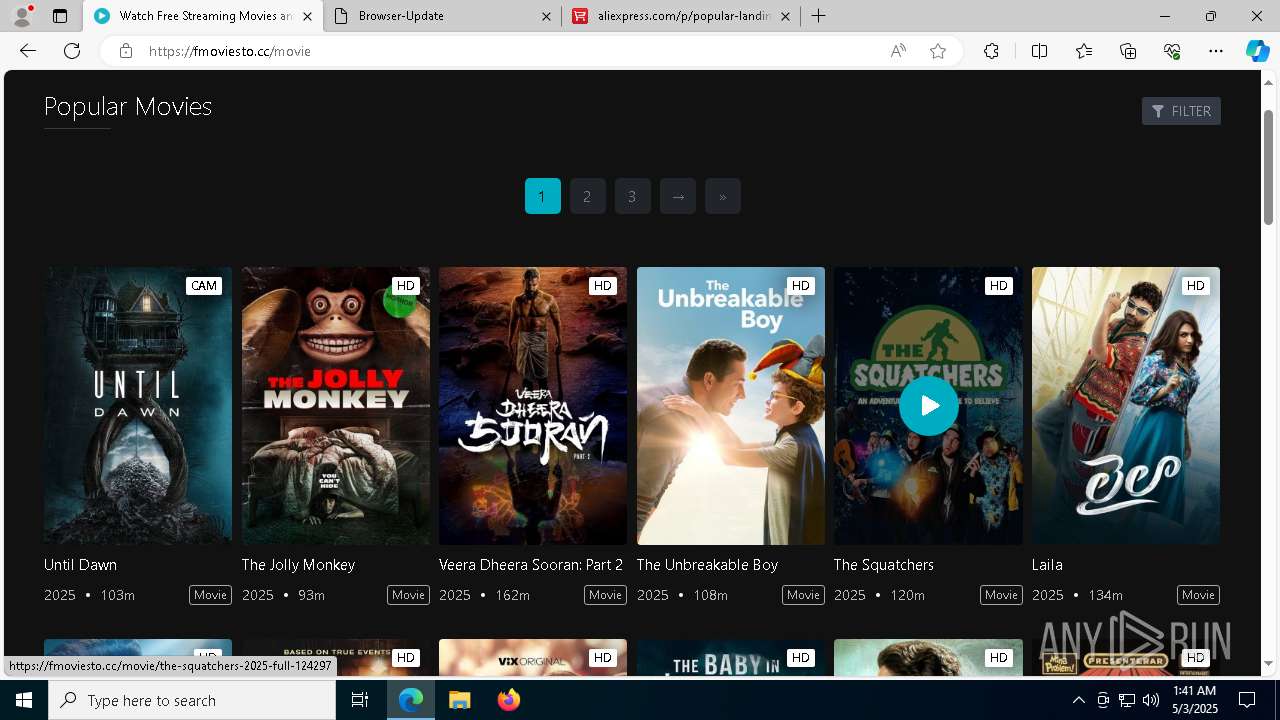Show hidden system tray icons
The width and height of the screenshot is (1280, 720).
click(x=1078, y=700)
